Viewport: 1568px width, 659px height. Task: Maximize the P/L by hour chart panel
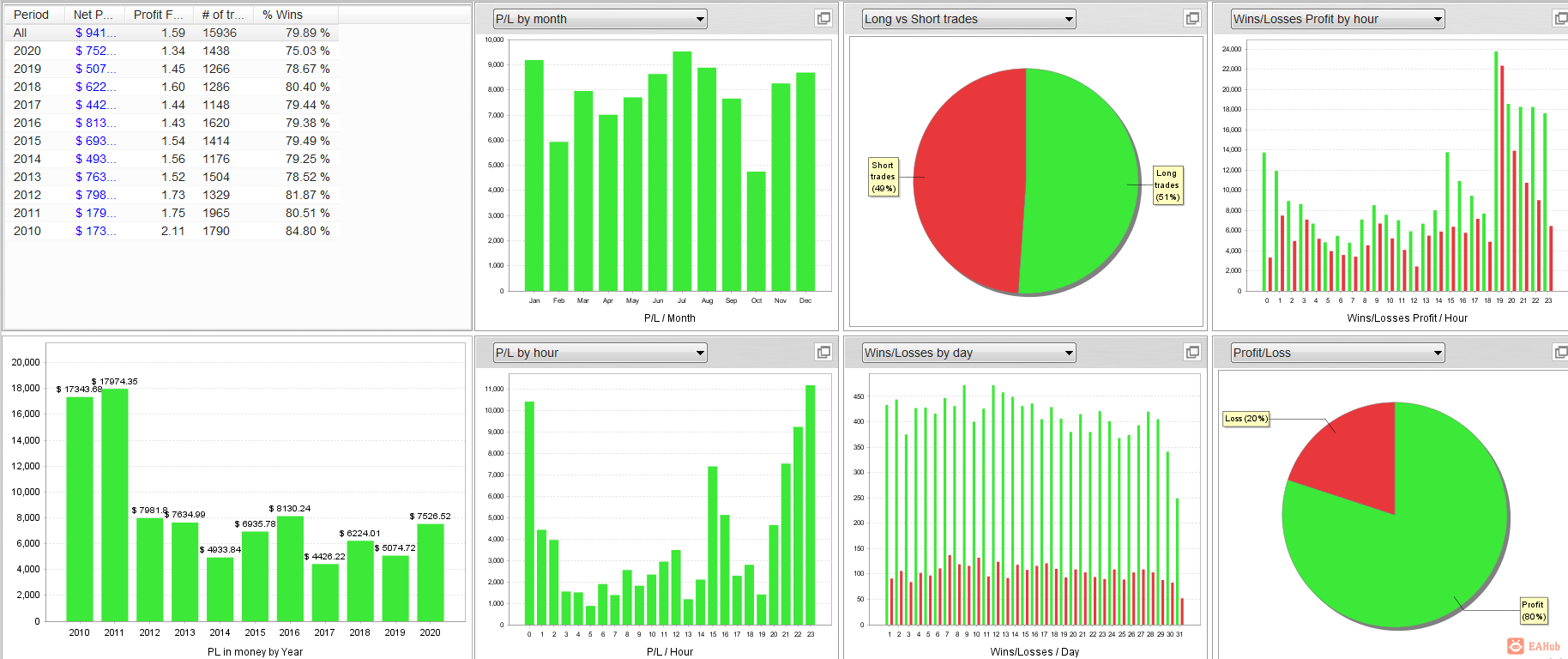(823, 353)
